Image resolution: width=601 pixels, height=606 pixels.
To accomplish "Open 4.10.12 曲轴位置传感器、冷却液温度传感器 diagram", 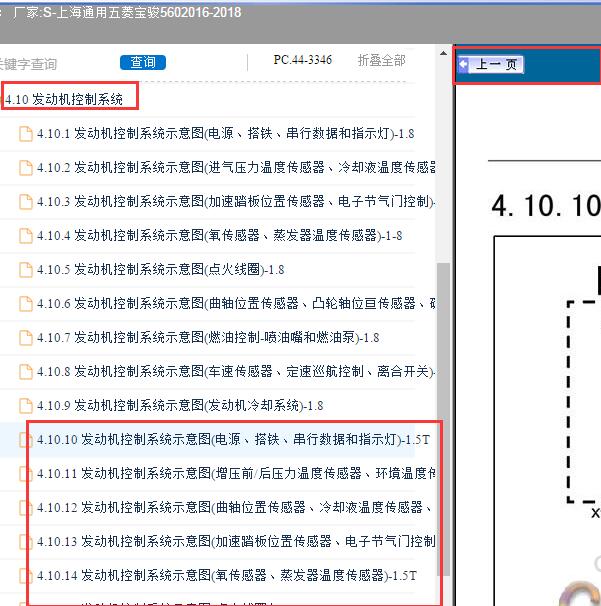I will pyautogui.click(x=234, y=508).
